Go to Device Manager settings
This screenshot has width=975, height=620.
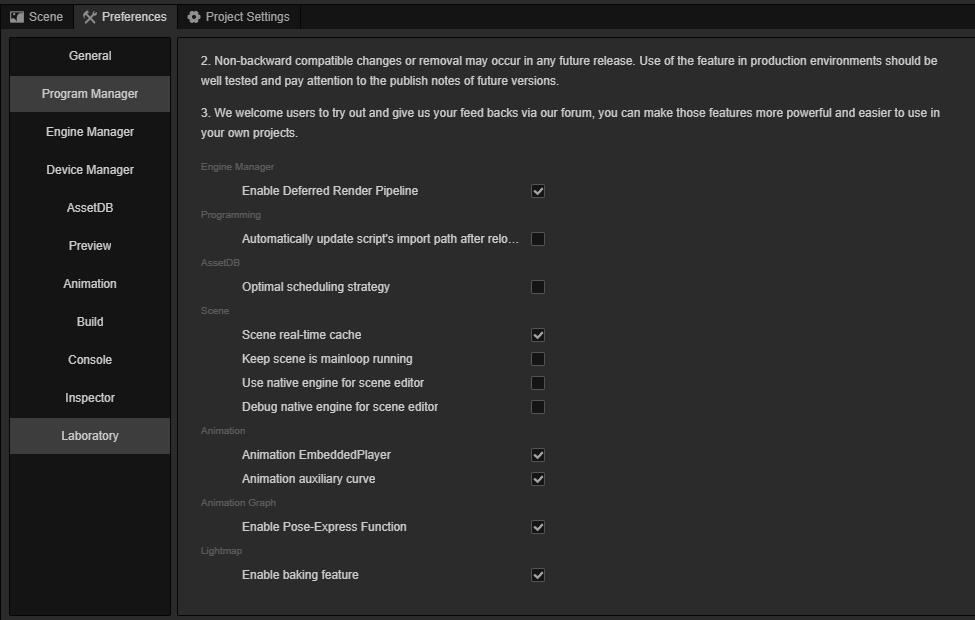point(90,170)
